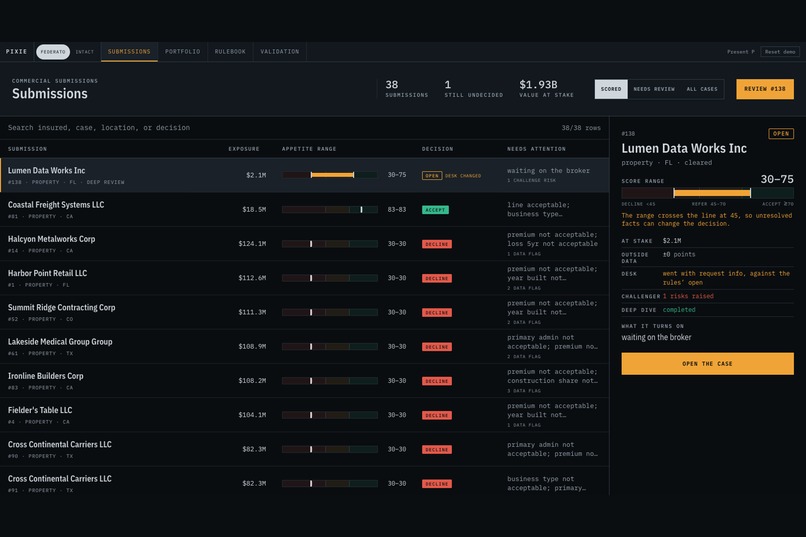Select the Coastal Freight Systems LLC row
806x537 pixels.
coord(304,210)
